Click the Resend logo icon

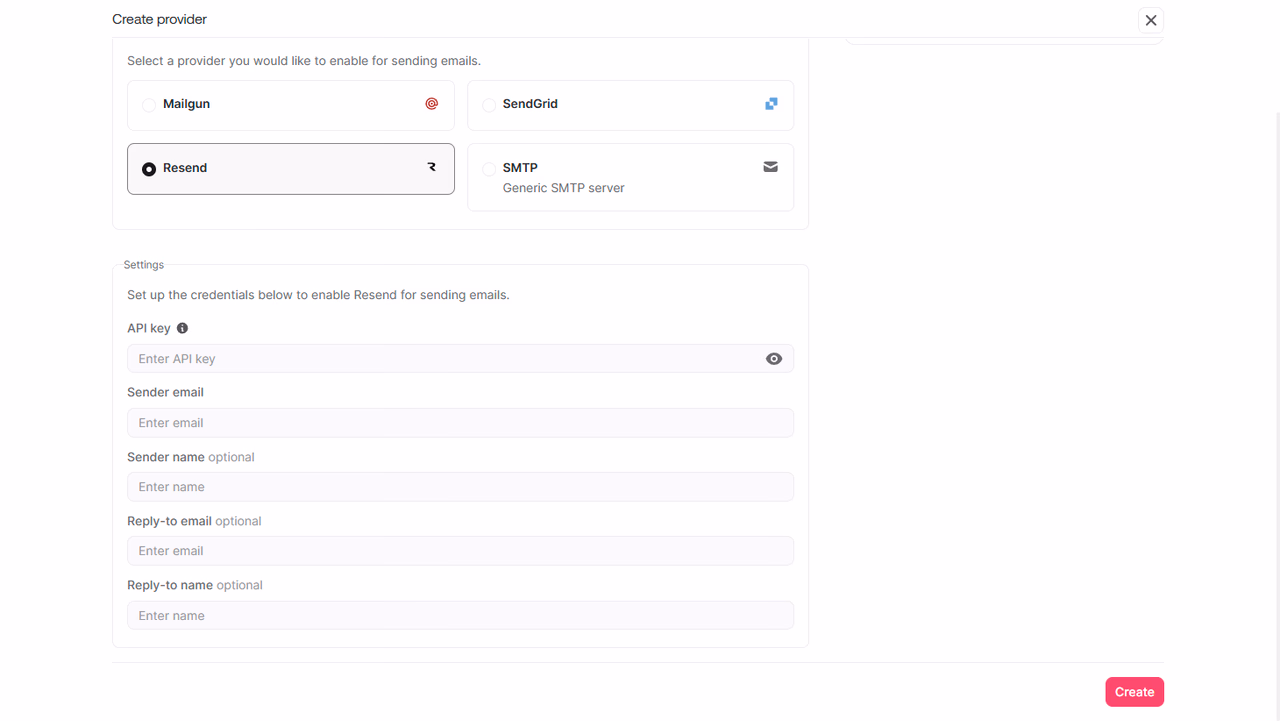[432, 168]
